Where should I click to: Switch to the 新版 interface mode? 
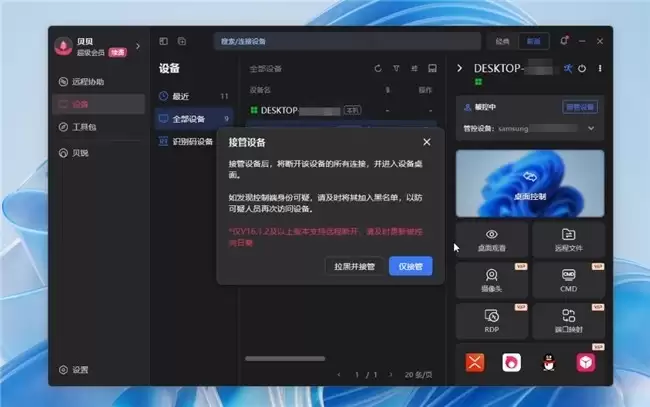(x=535, y=41)
